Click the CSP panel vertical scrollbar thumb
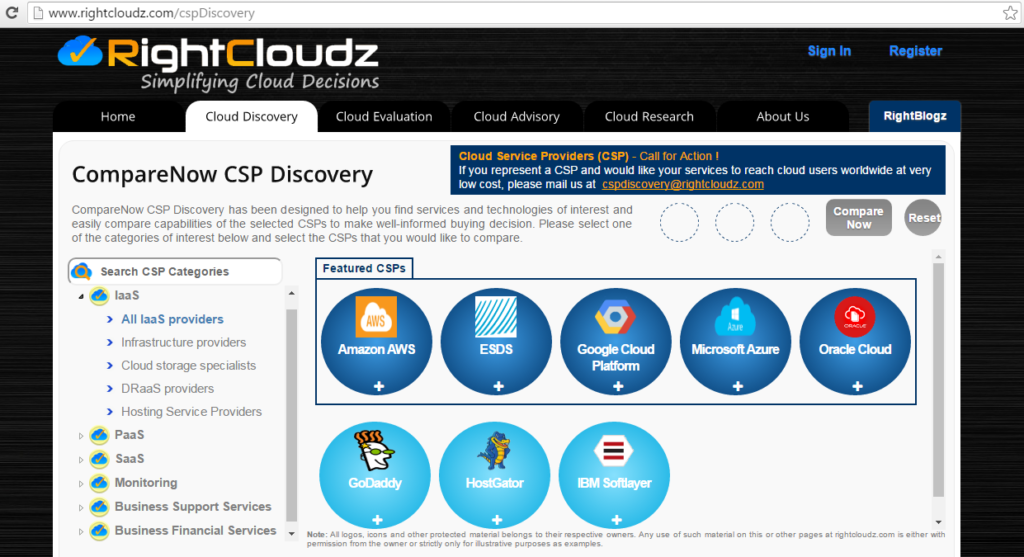 [938, 380]
